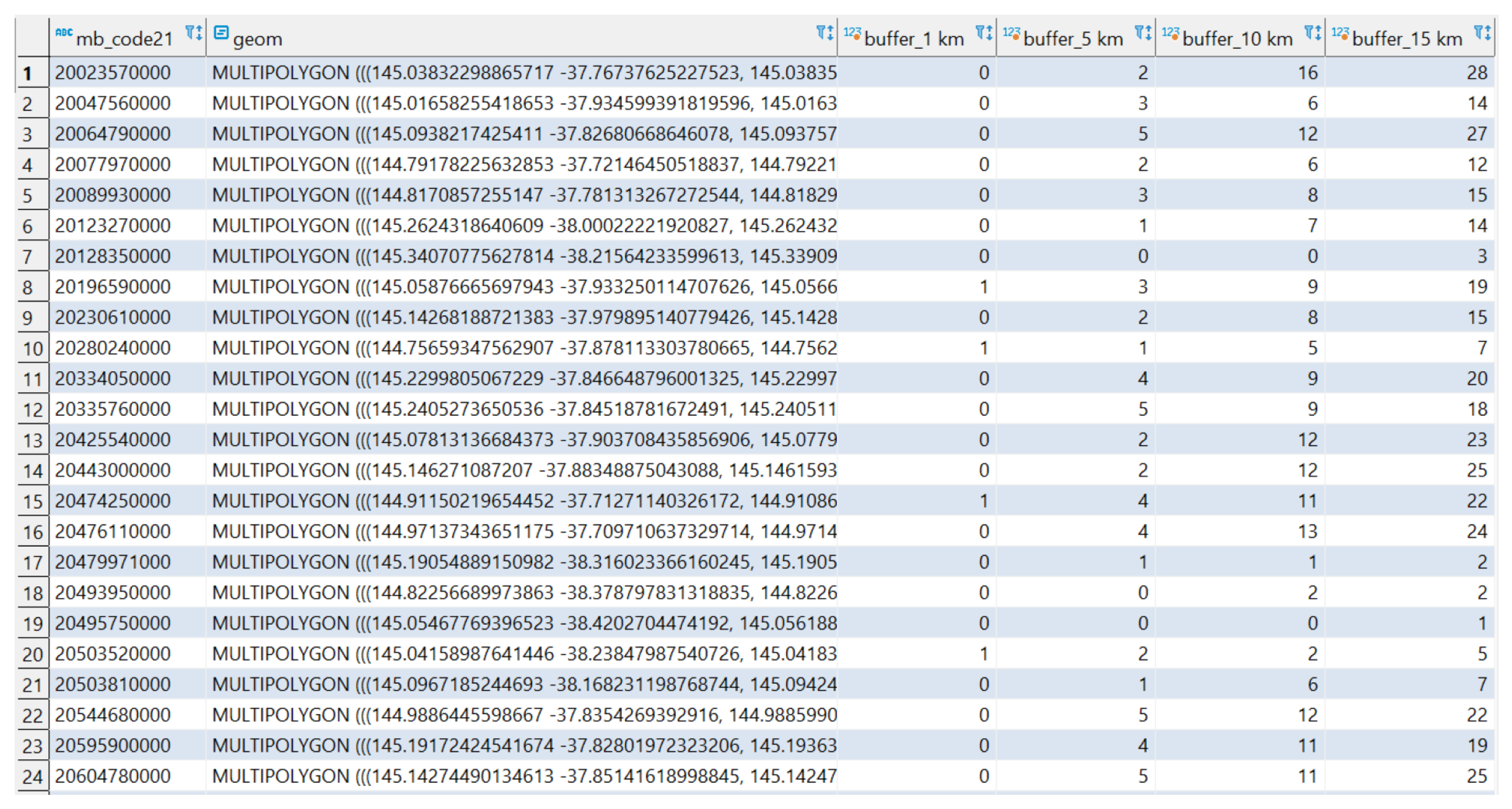Click the geometry type icon beside geom
Image resolution: width=1512 pixels, height=809 pixels.
221,33
